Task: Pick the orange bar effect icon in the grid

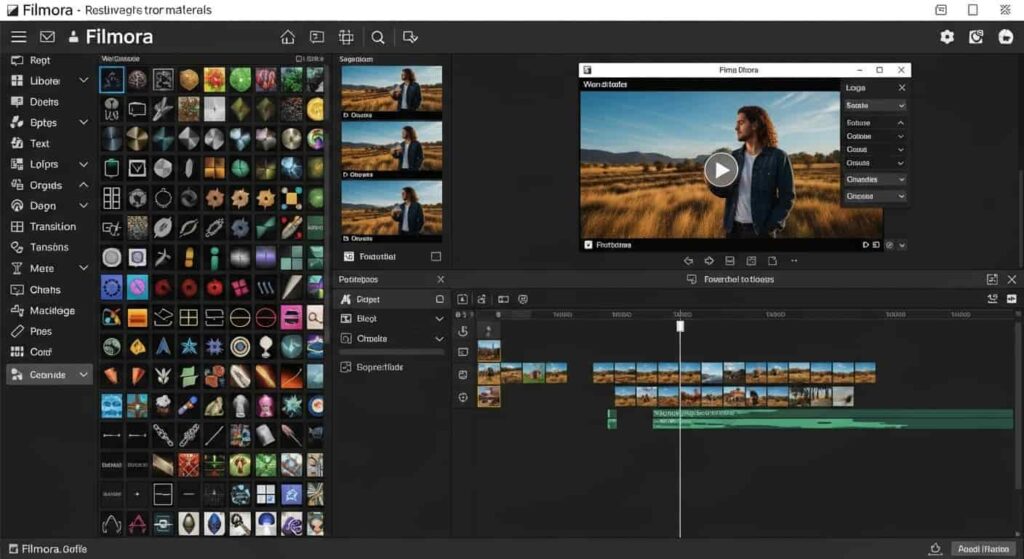Action: pos(137,317)
